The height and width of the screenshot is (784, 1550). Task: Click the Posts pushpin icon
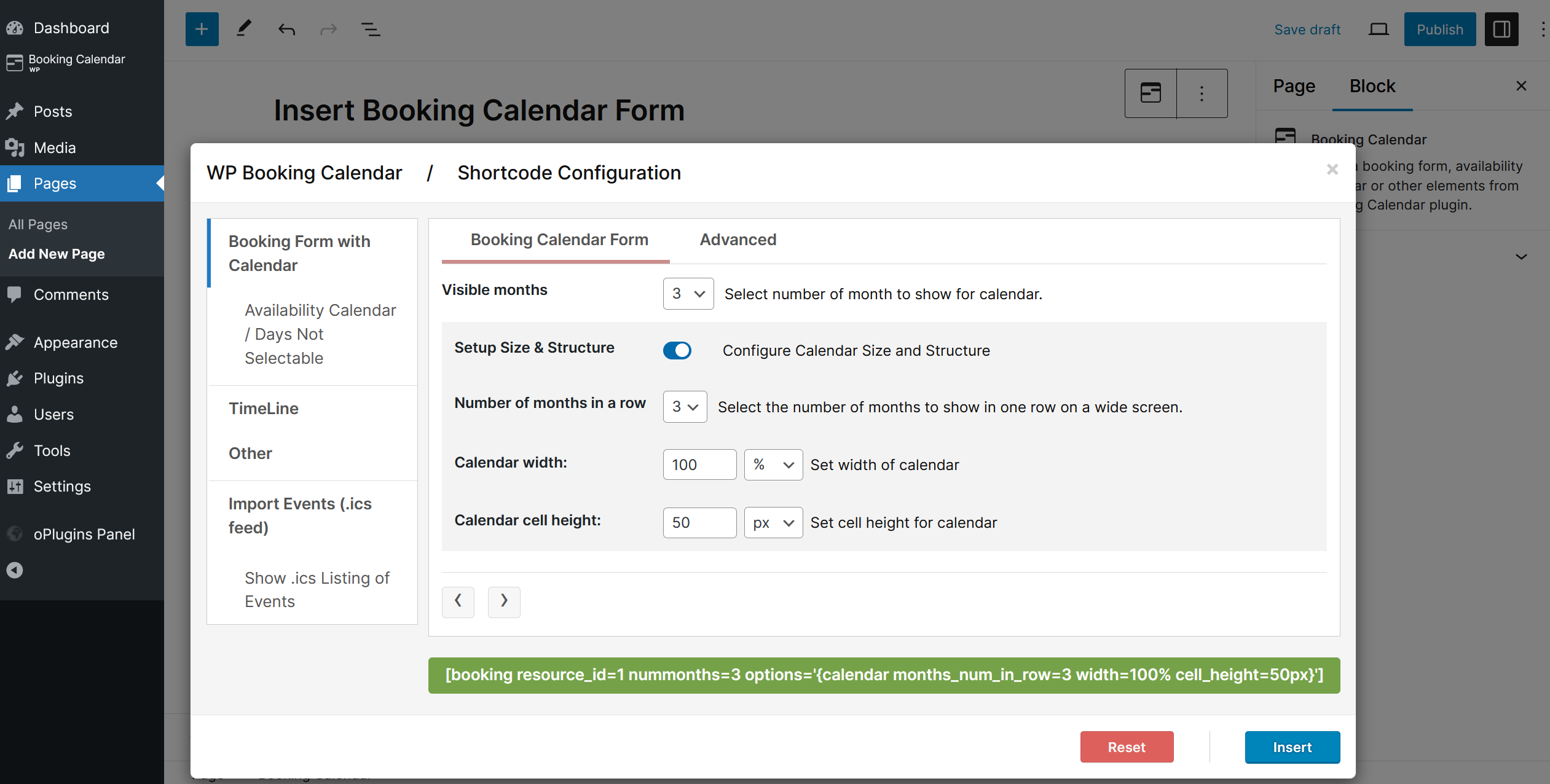point(15,111)
